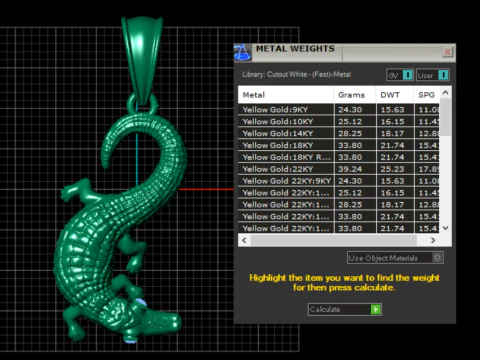Select the Yellow Gold:18KY R... row
The height and width of the screenshot is (360, 480).
(x=339, y=157)
